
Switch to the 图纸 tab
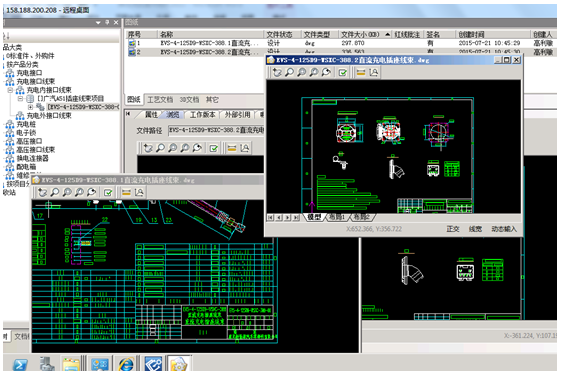point(134,99)
